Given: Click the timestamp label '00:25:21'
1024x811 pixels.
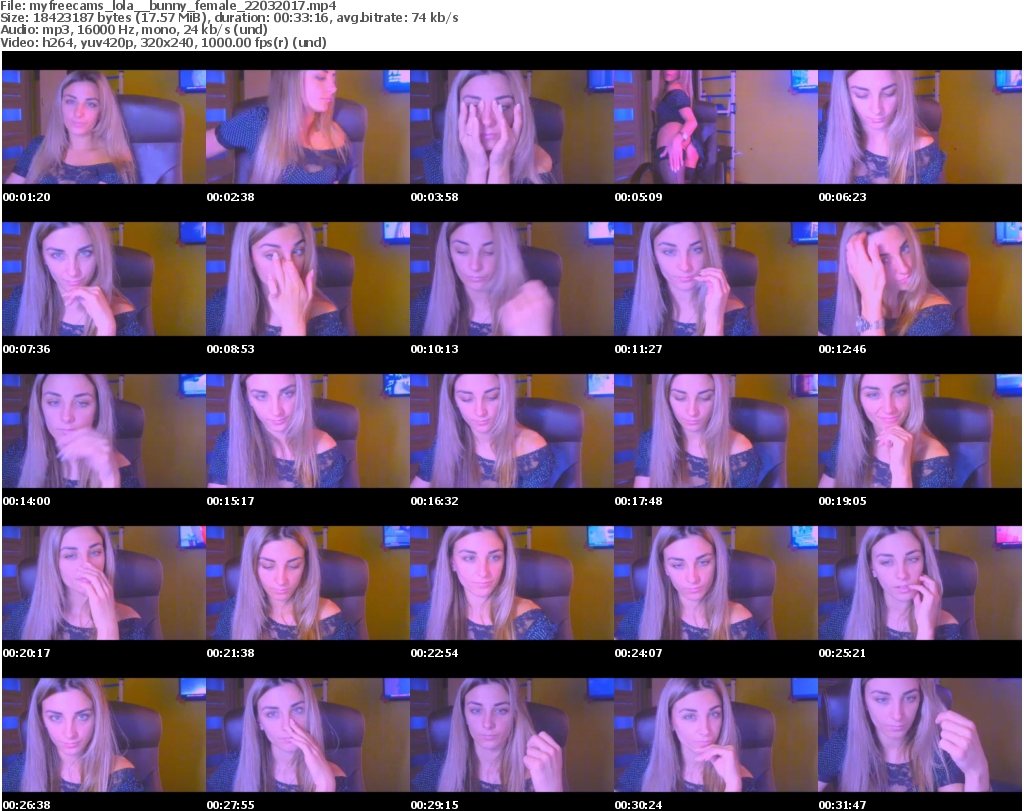Looking at the screenshot, I should coord(842,653).
